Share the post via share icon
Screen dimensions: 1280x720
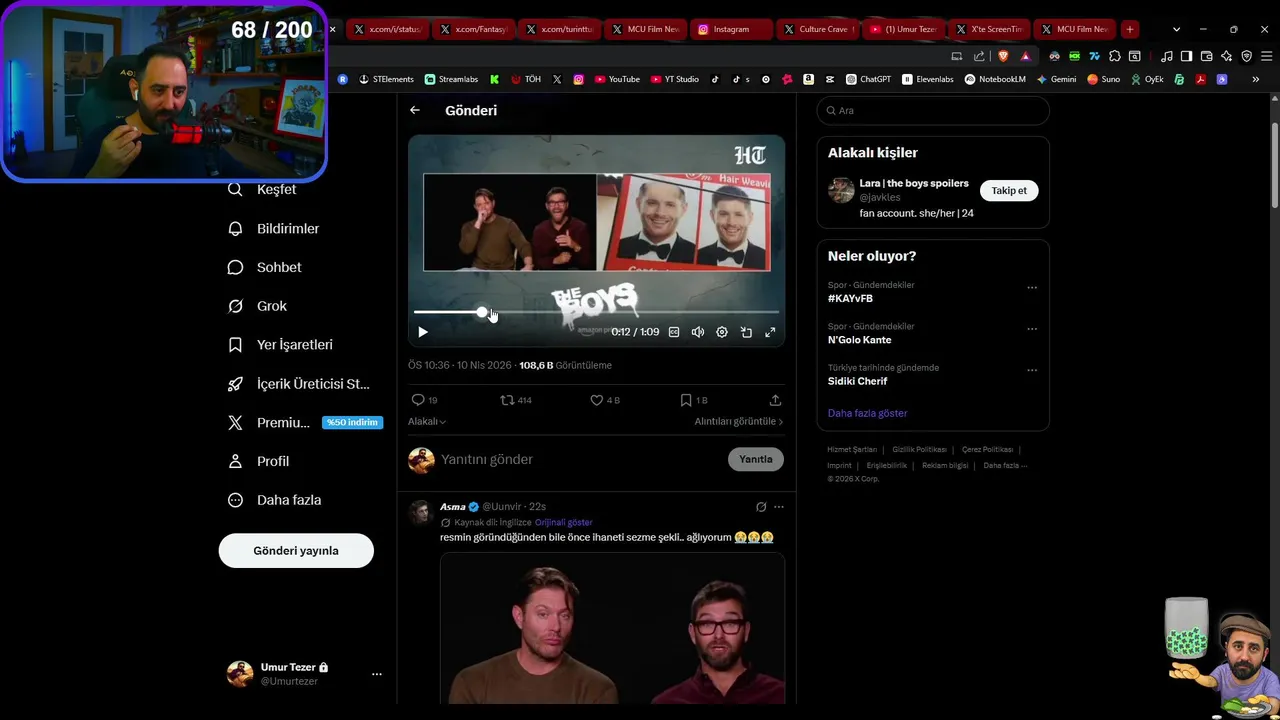click(775, 400)
